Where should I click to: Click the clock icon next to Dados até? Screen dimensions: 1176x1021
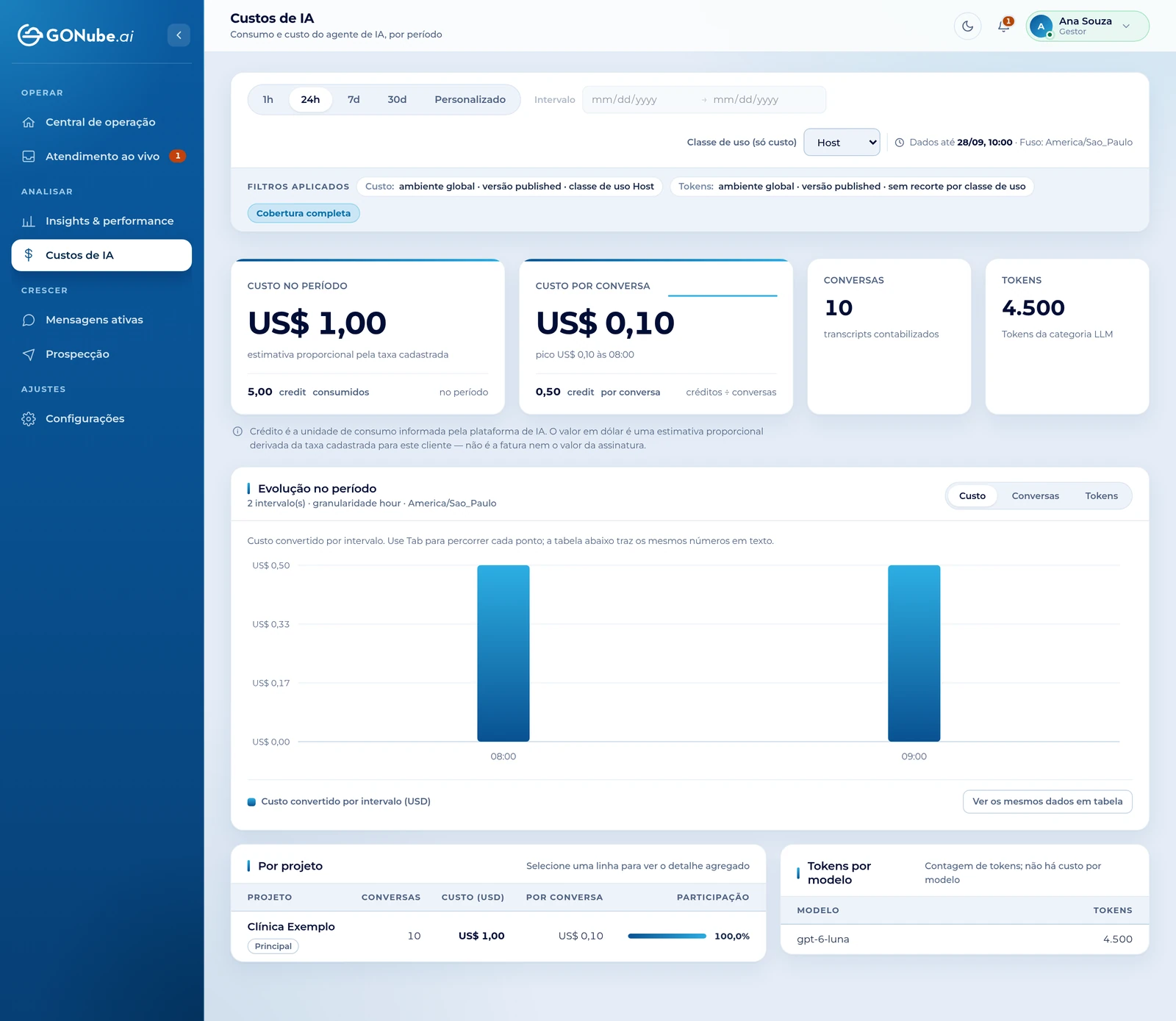click(899, 143)
